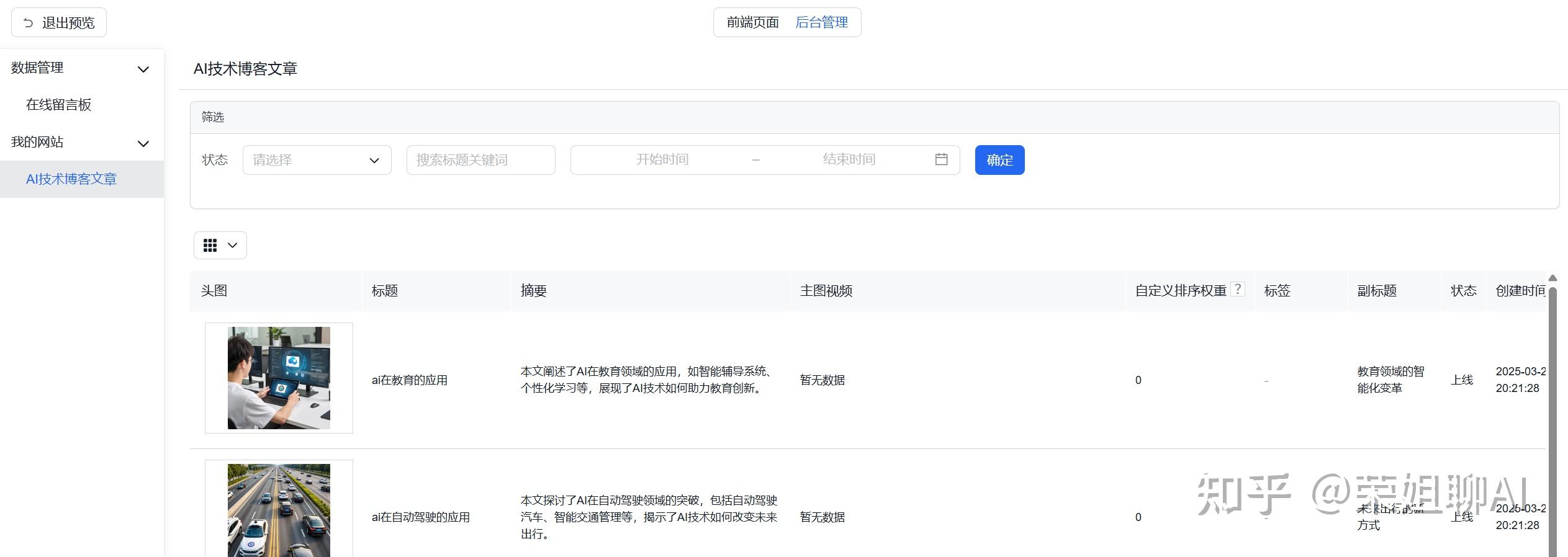1568x557 pixels.
Task: Open the 在线留言板 menu item
Action: [59, 105]
